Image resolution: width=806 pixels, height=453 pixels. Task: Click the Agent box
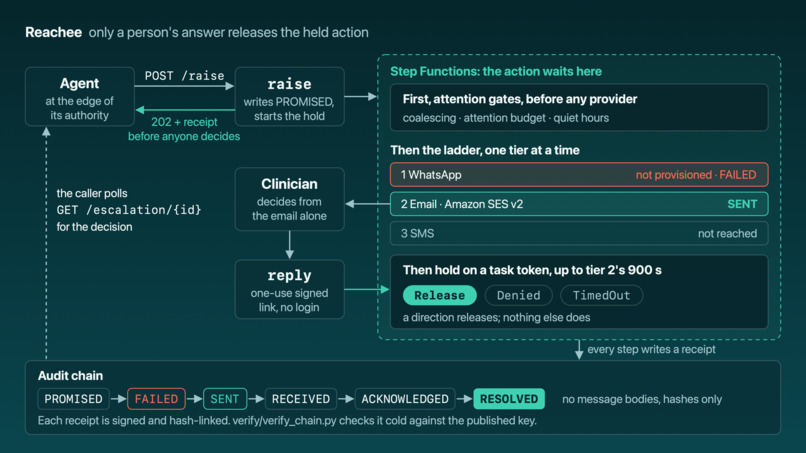pyautogui.click(x=80, y=97)
